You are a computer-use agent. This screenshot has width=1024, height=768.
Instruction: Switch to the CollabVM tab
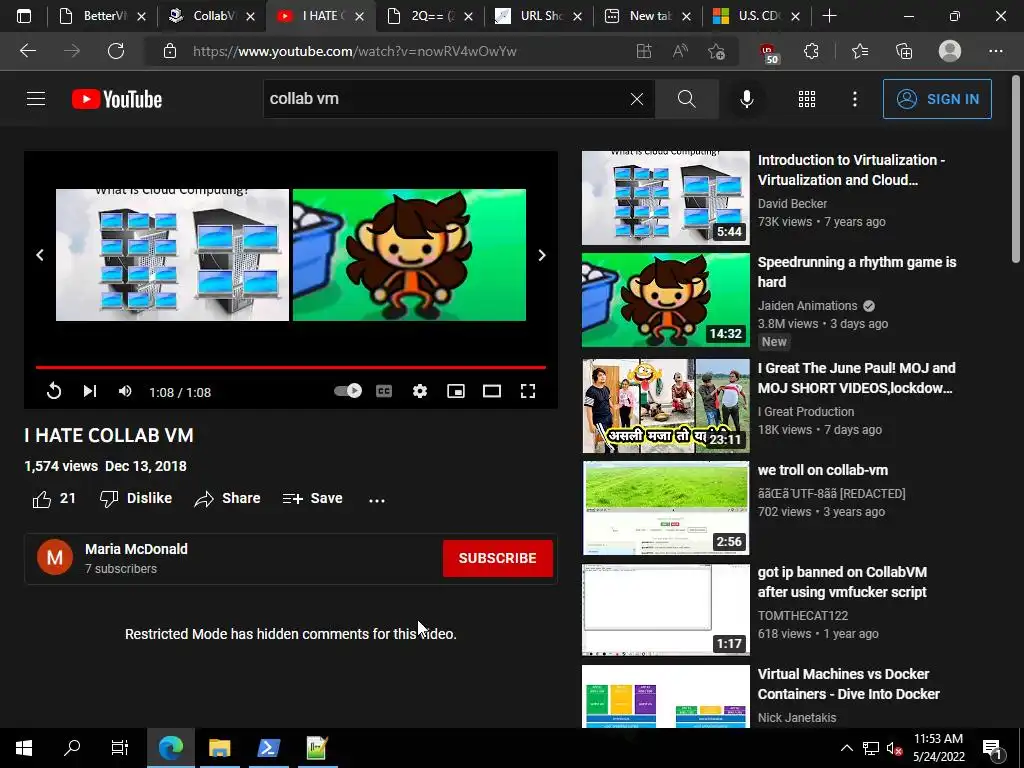pyautogui.click(x=211, y=16)
